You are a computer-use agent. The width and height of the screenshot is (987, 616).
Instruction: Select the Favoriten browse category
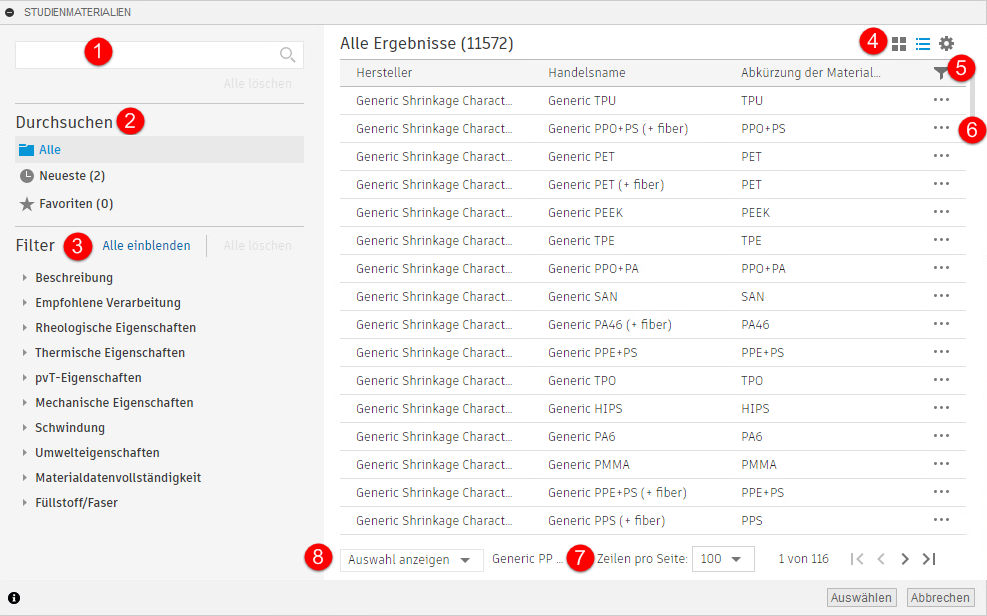pyautogui.click(x=75, y=204)
